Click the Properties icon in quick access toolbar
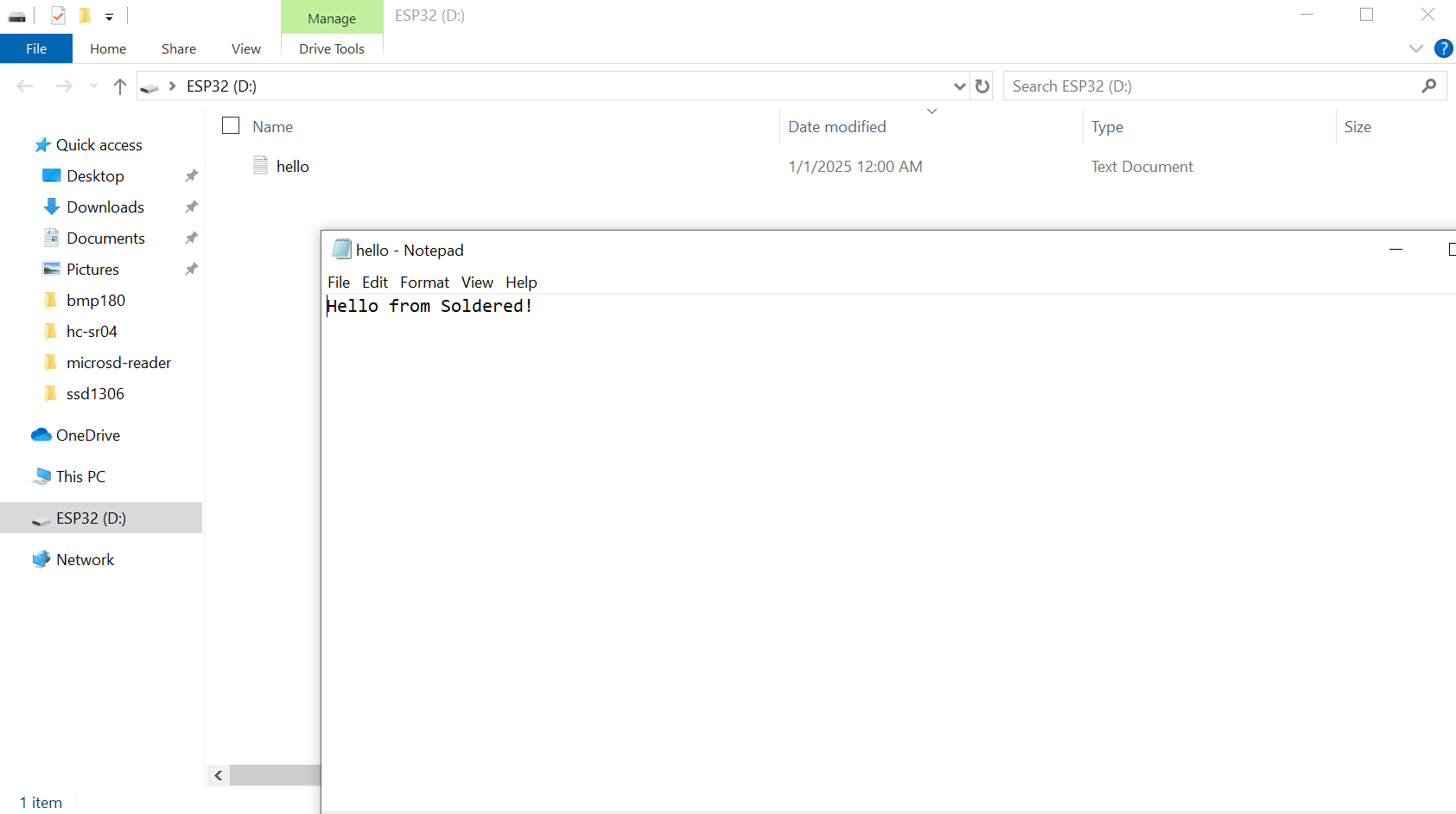The image size is (1456, 814). 58,16
